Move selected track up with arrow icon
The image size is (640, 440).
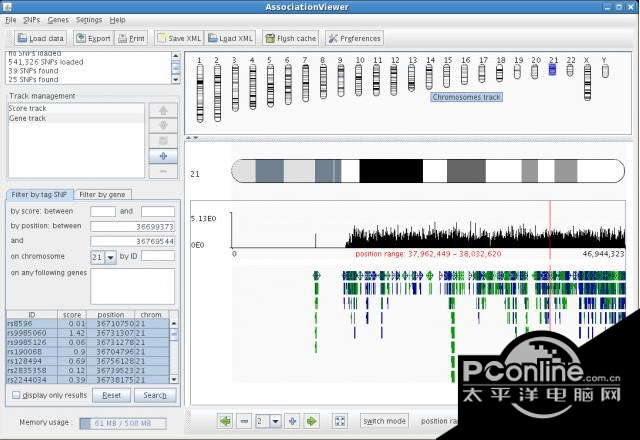tap(163, 110)
